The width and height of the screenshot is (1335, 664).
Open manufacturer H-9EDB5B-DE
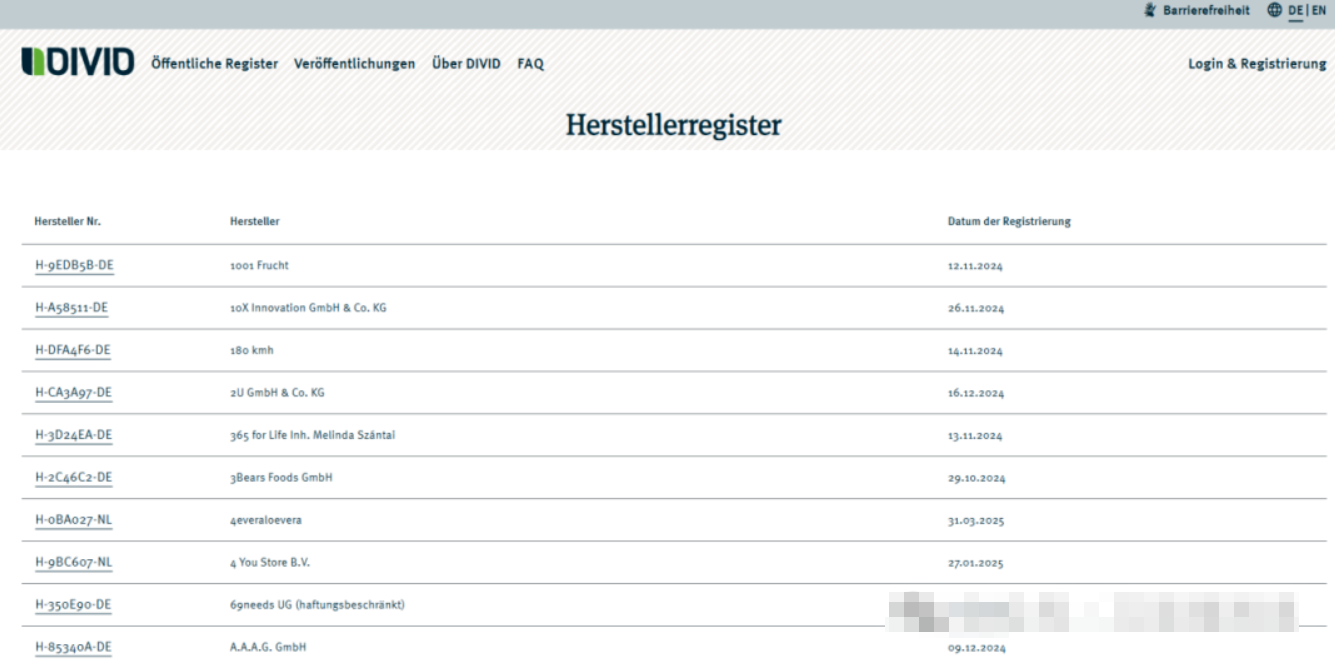[x=74, y=265]
